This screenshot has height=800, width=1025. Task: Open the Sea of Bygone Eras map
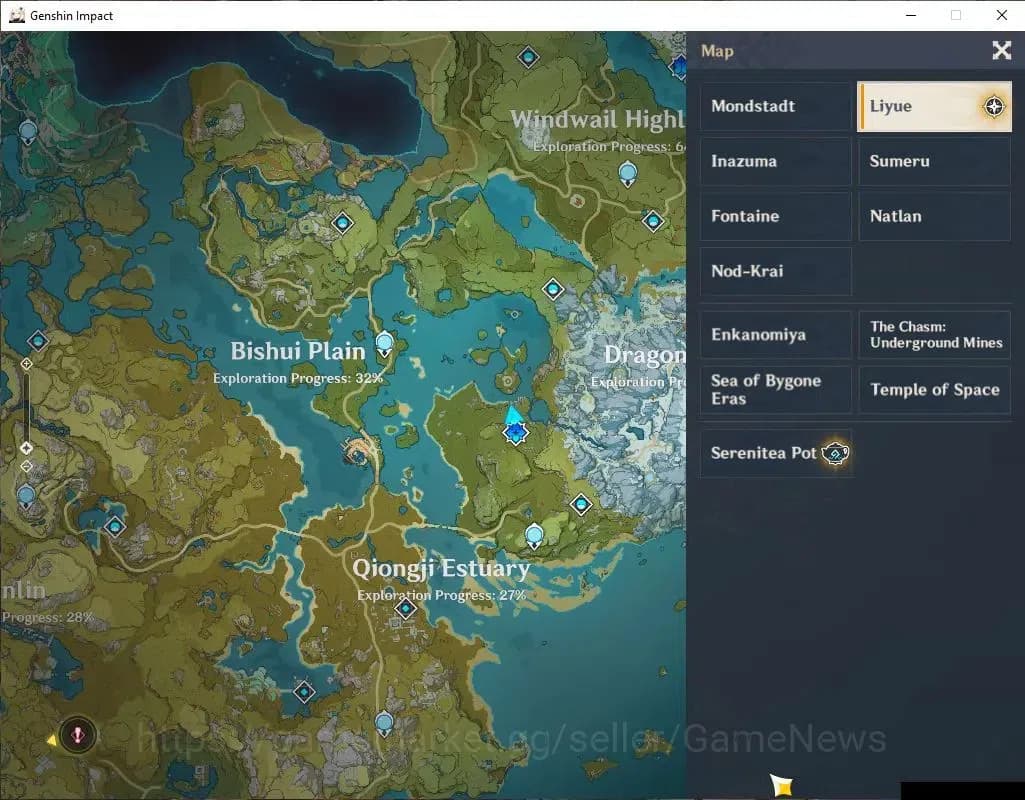776,390
